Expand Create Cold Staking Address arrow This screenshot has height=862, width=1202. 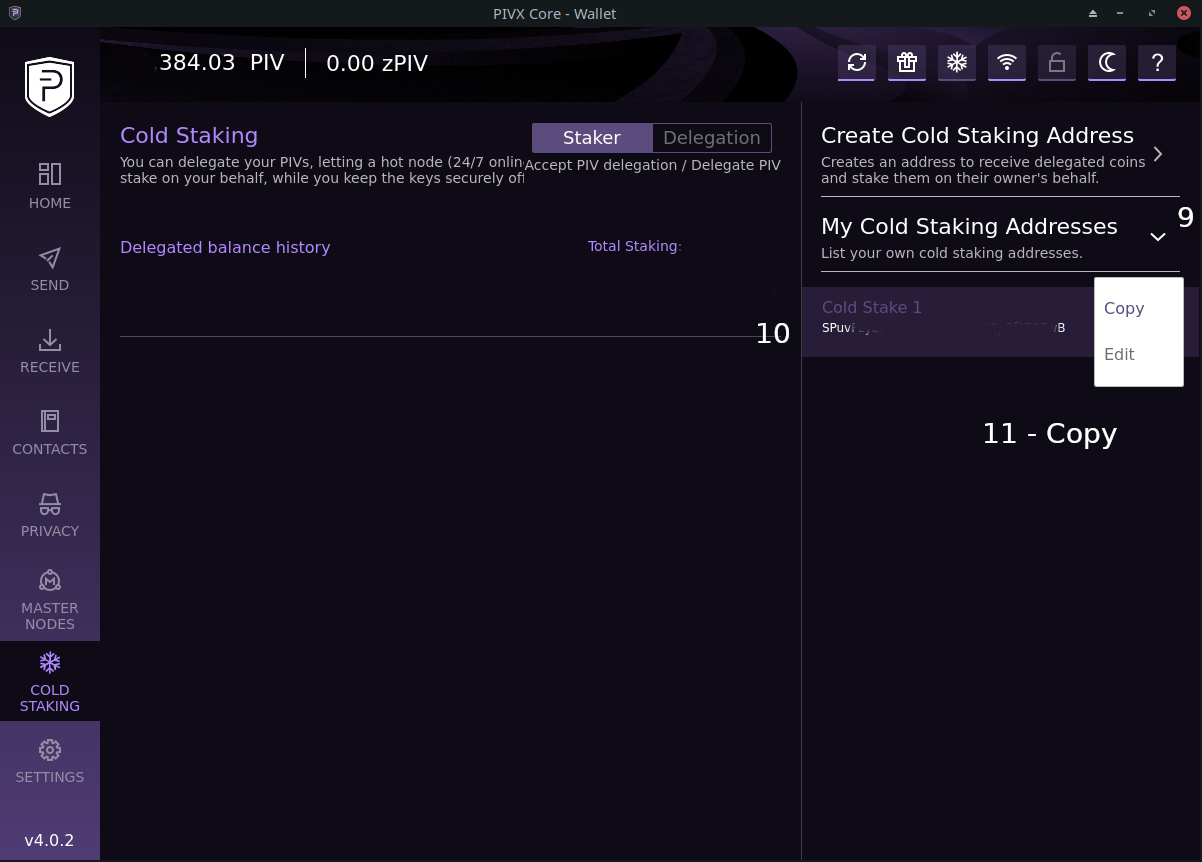click(1158, 154)
